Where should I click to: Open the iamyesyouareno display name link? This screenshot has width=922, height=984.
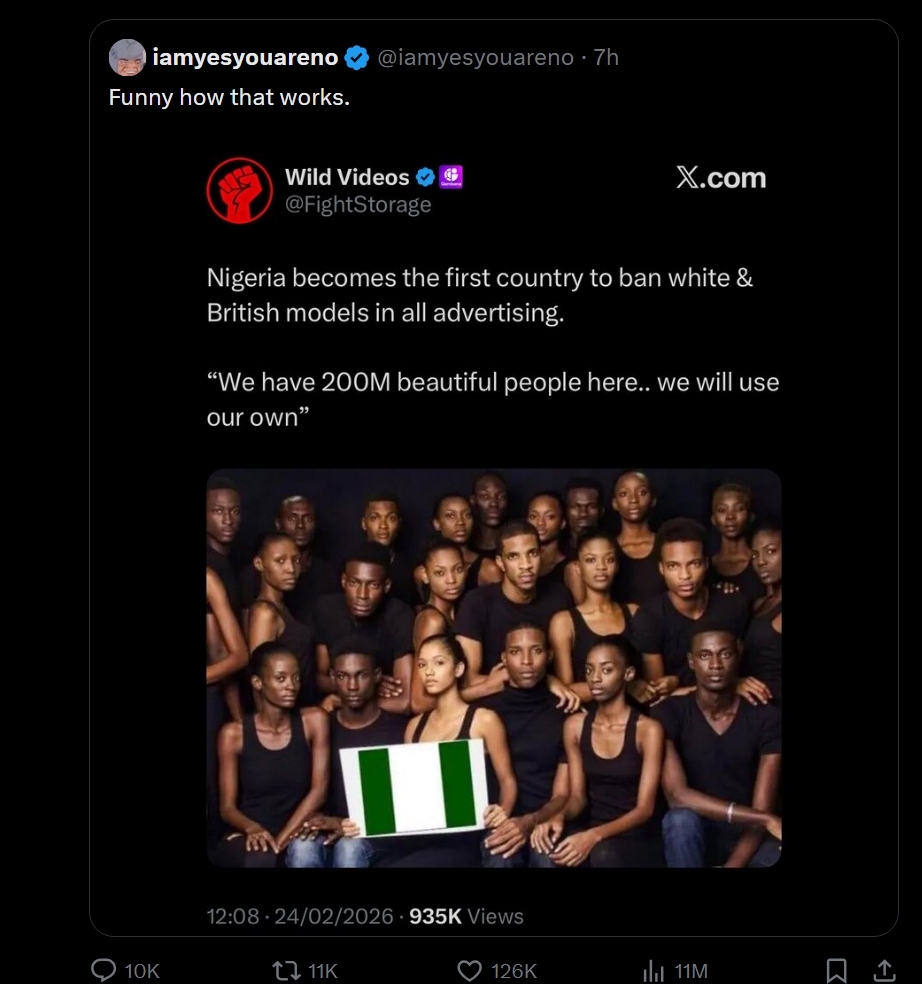(245, 58)
